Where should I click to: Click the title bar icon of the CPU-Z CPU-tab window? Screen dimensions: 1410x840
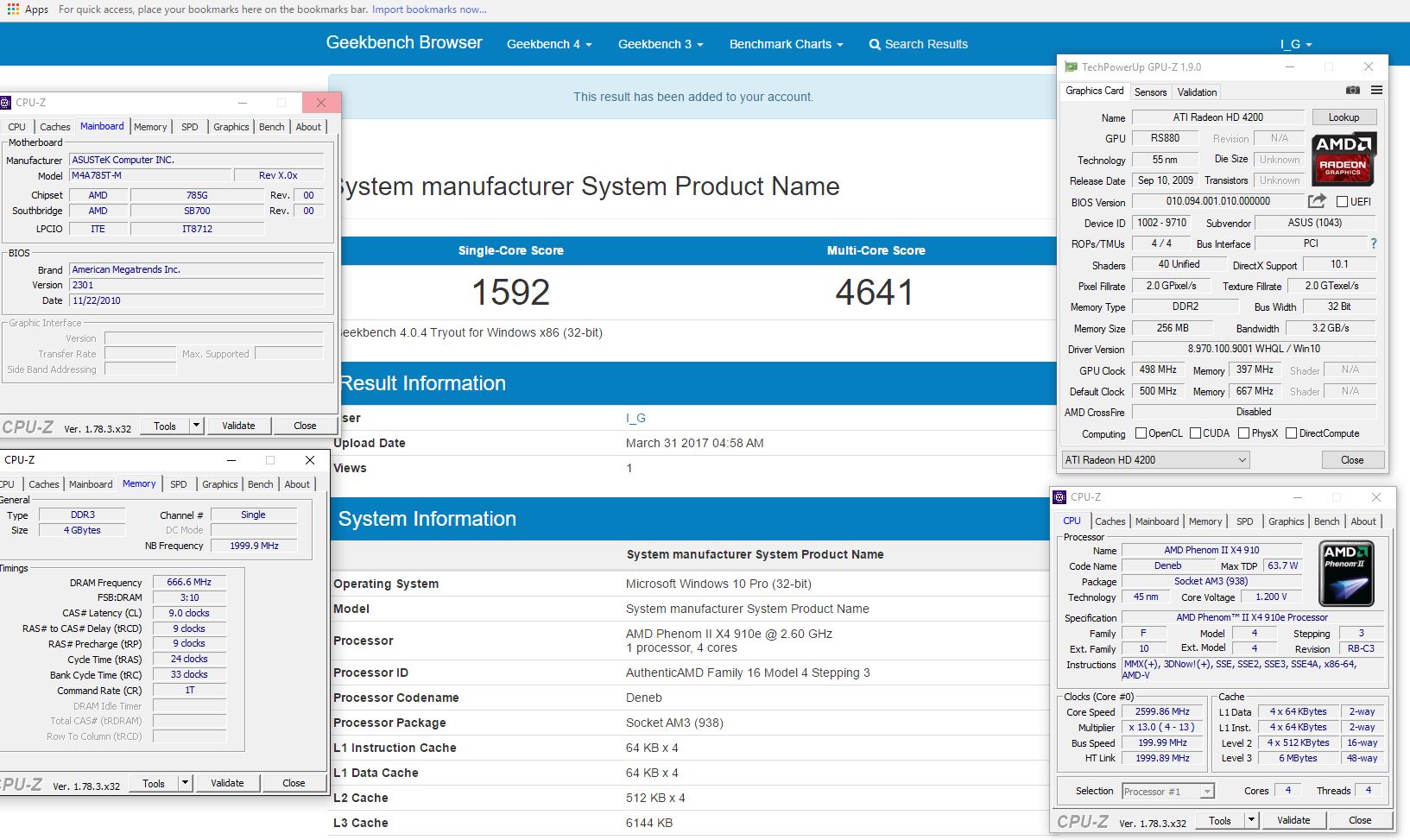pyautogui.click(x=1059, y=497)
